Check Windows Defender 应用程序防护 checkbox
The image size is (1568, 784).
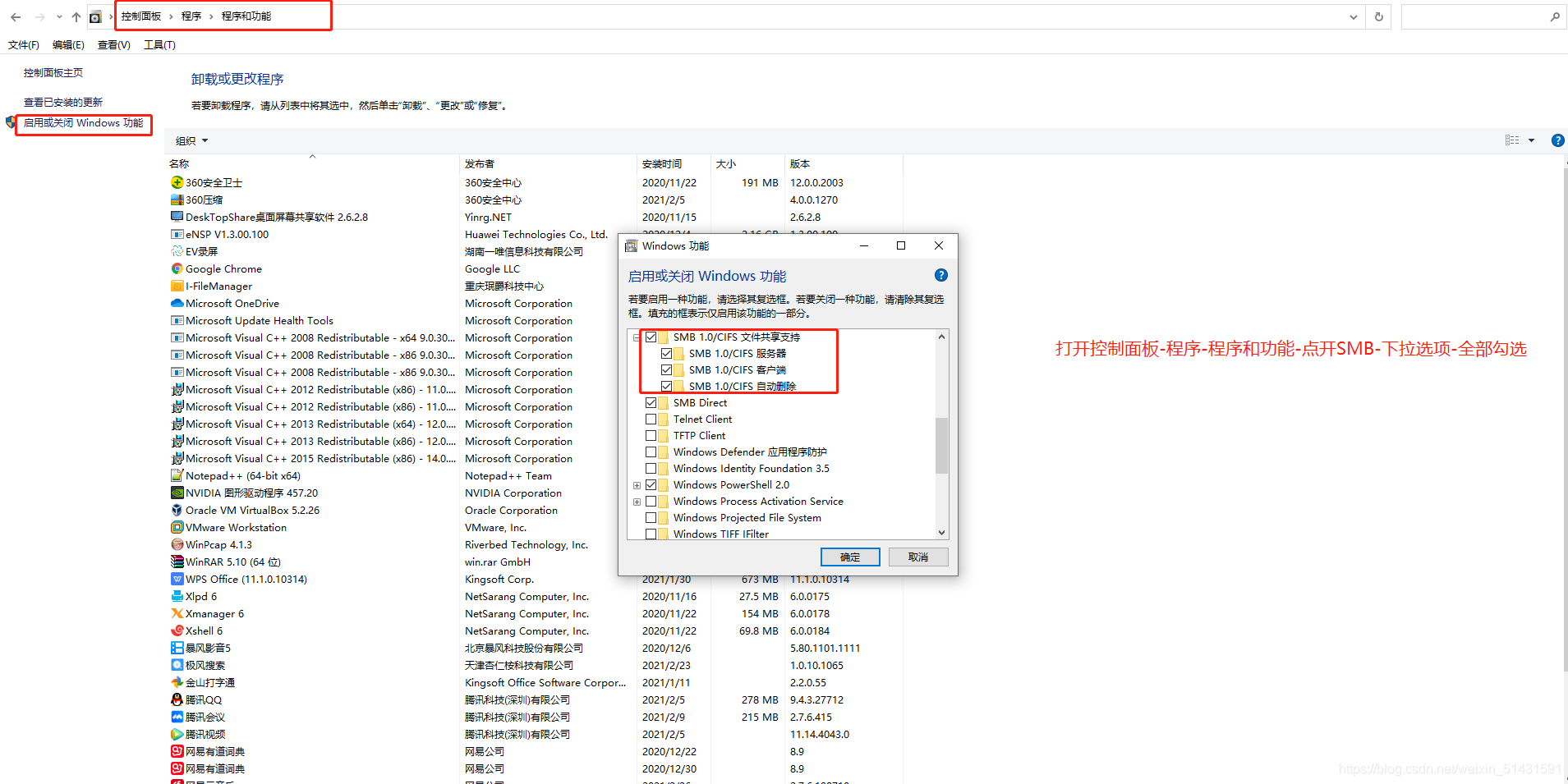(x=651, y=452)
